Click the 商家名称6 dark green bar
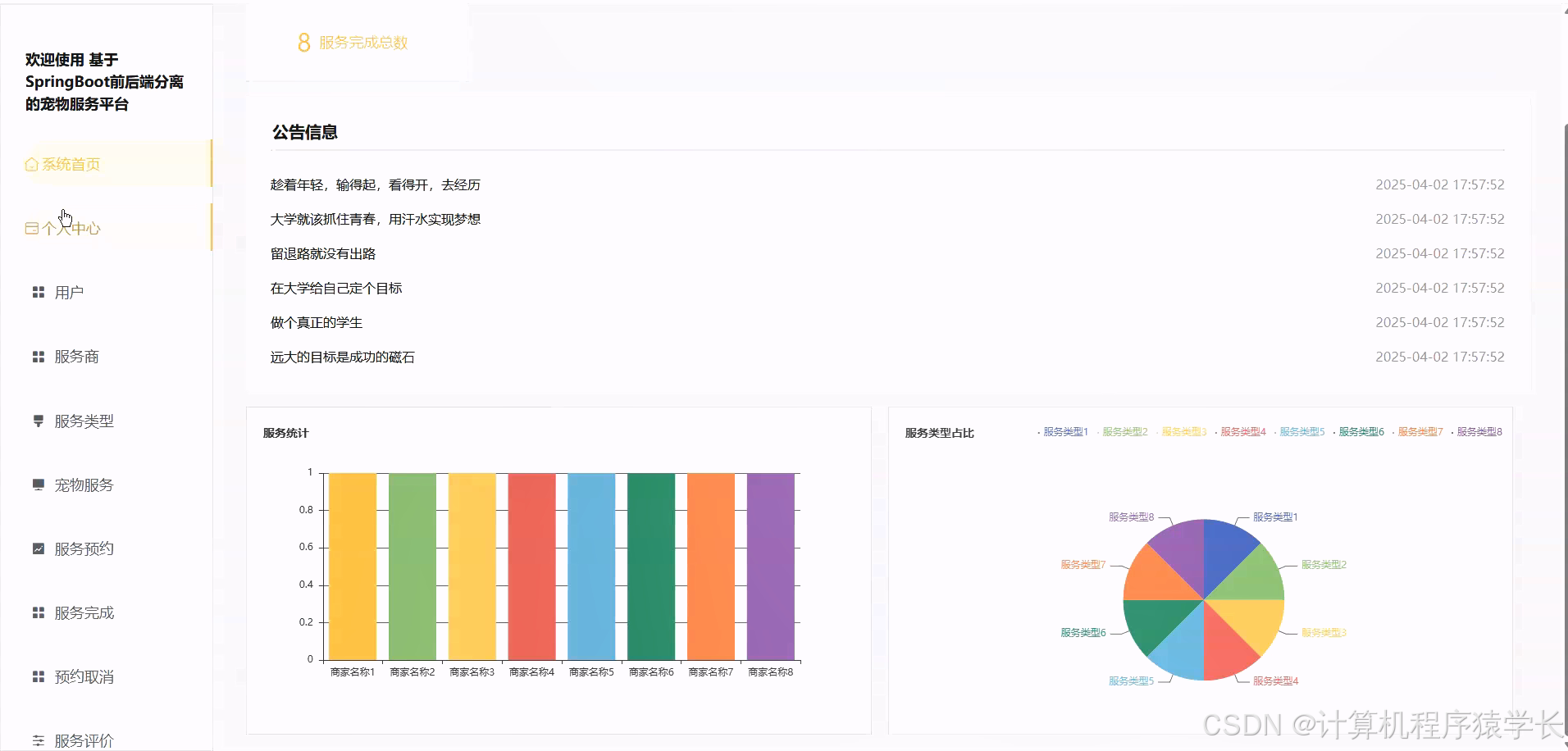 coord(651,567)
